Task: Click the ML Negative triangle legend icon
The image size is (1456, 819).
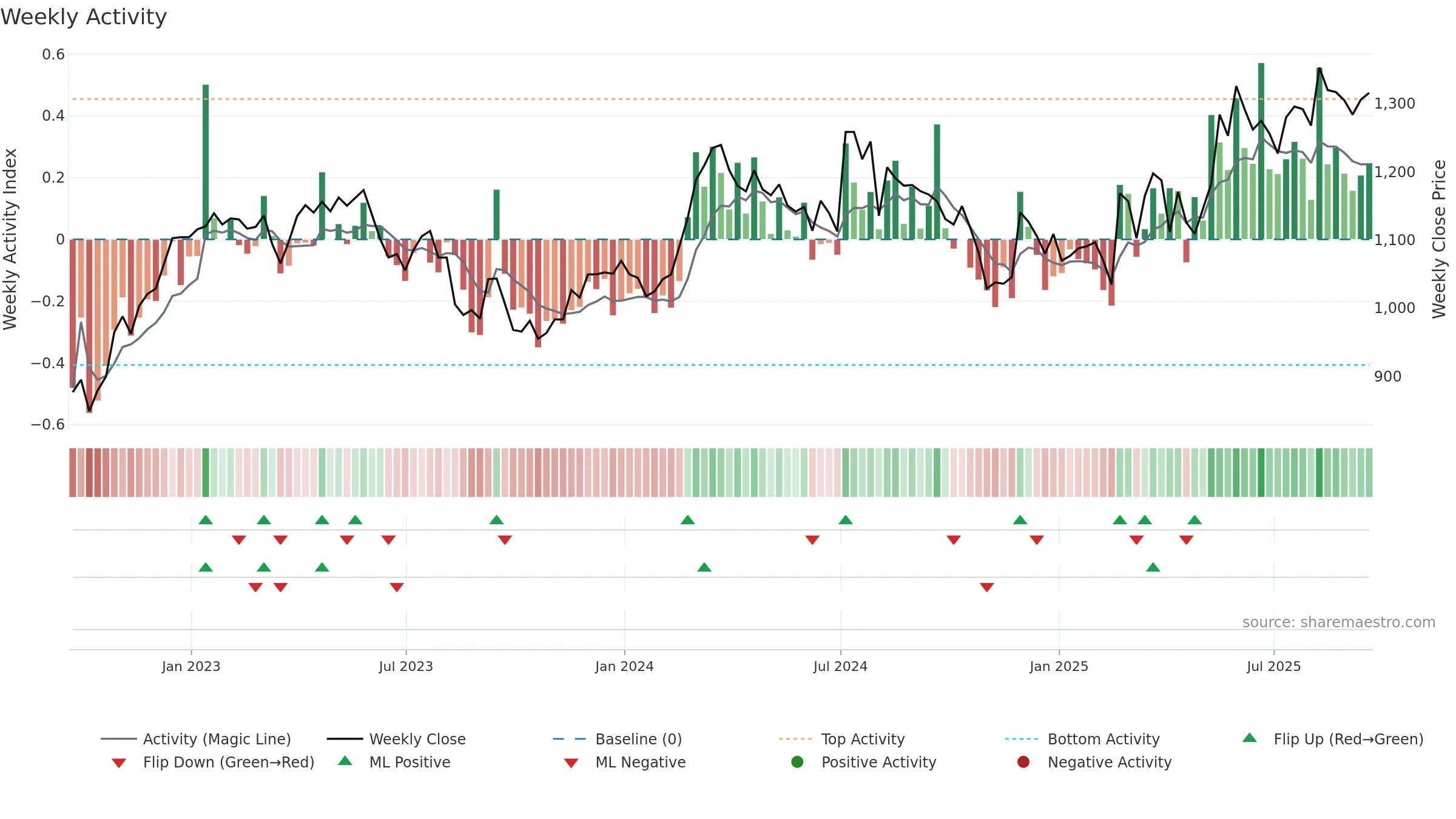Action: click(571, 763)
